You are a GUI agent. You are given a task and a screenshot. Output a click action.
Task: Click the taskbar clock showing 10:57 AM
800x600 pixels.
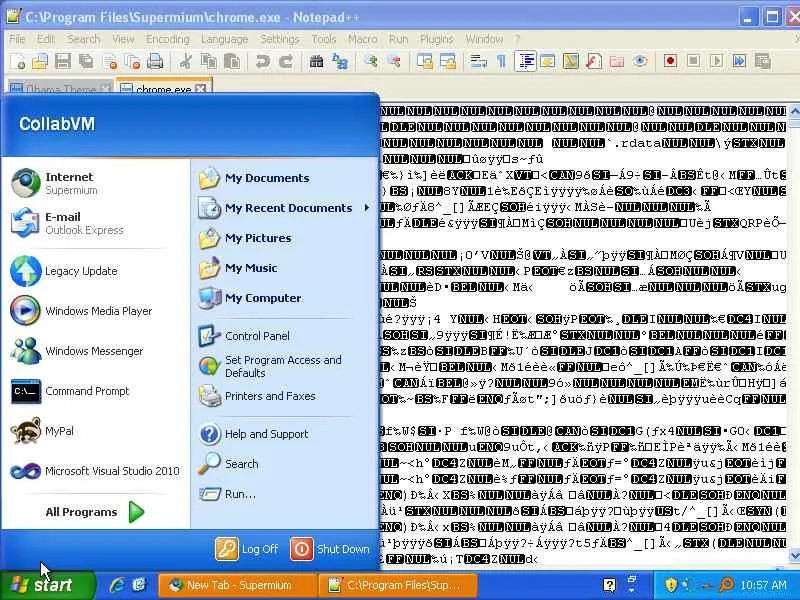(763, 585)
